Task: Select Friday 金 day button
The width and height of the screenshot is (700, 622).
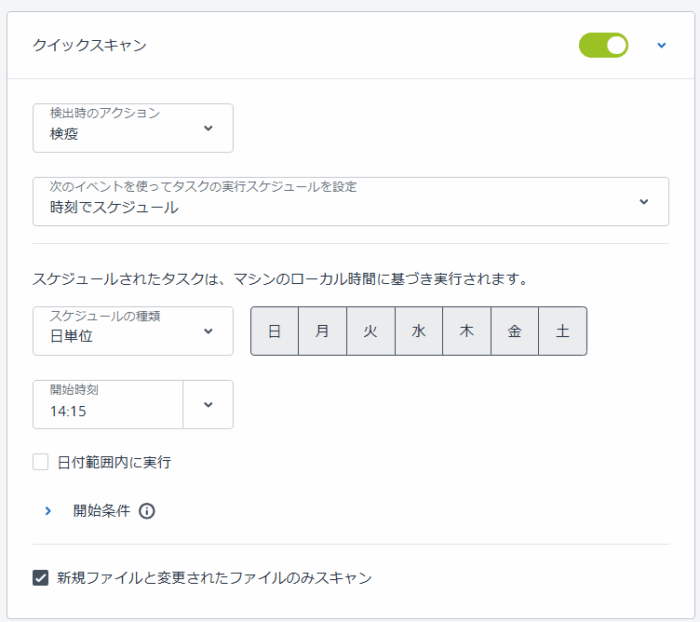Action: [514, 331]
